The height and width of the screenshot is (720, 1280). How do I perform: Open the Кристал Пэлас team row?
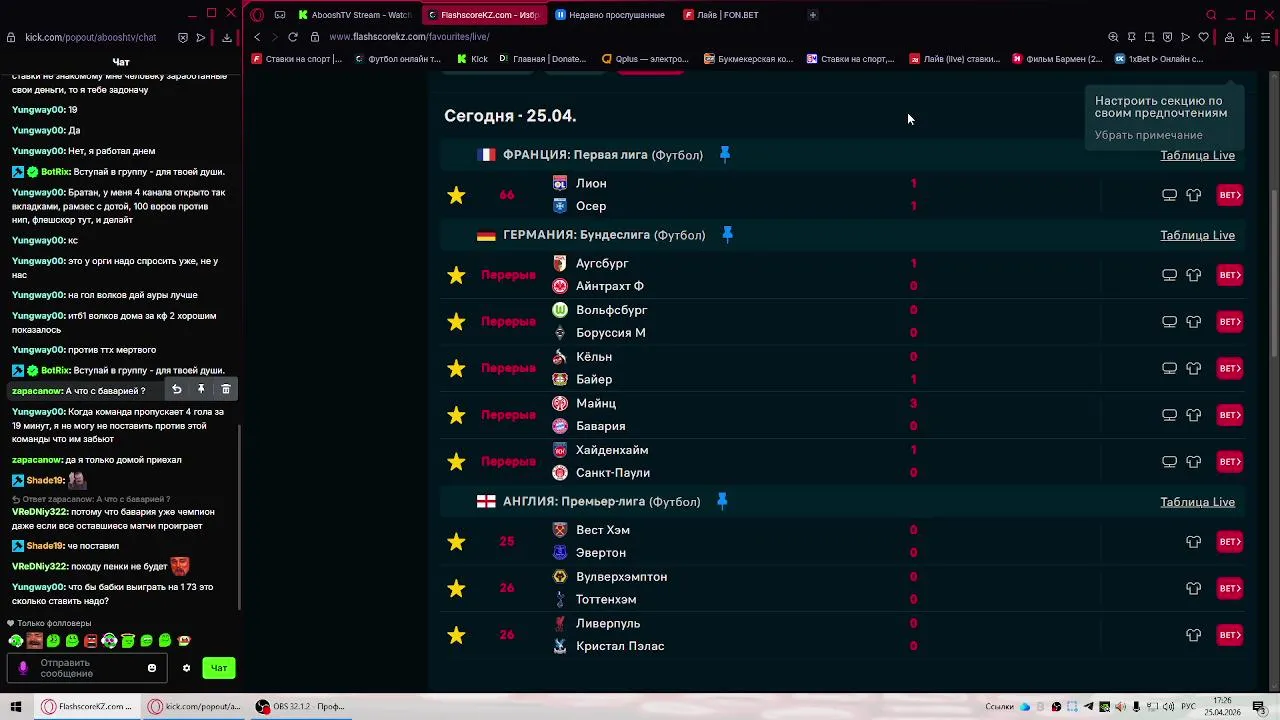click(x=620, y=646)
